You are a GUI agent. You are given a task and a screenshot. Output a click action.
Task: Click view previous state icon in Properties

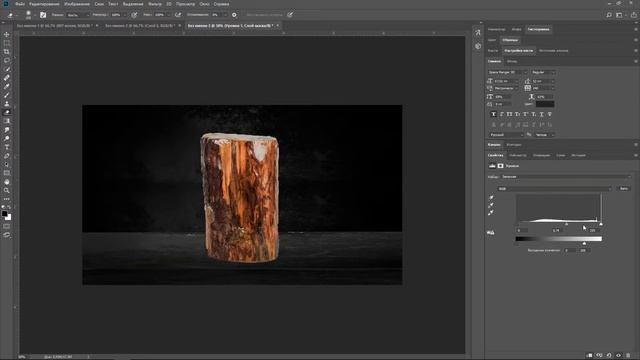coord(599,356)
